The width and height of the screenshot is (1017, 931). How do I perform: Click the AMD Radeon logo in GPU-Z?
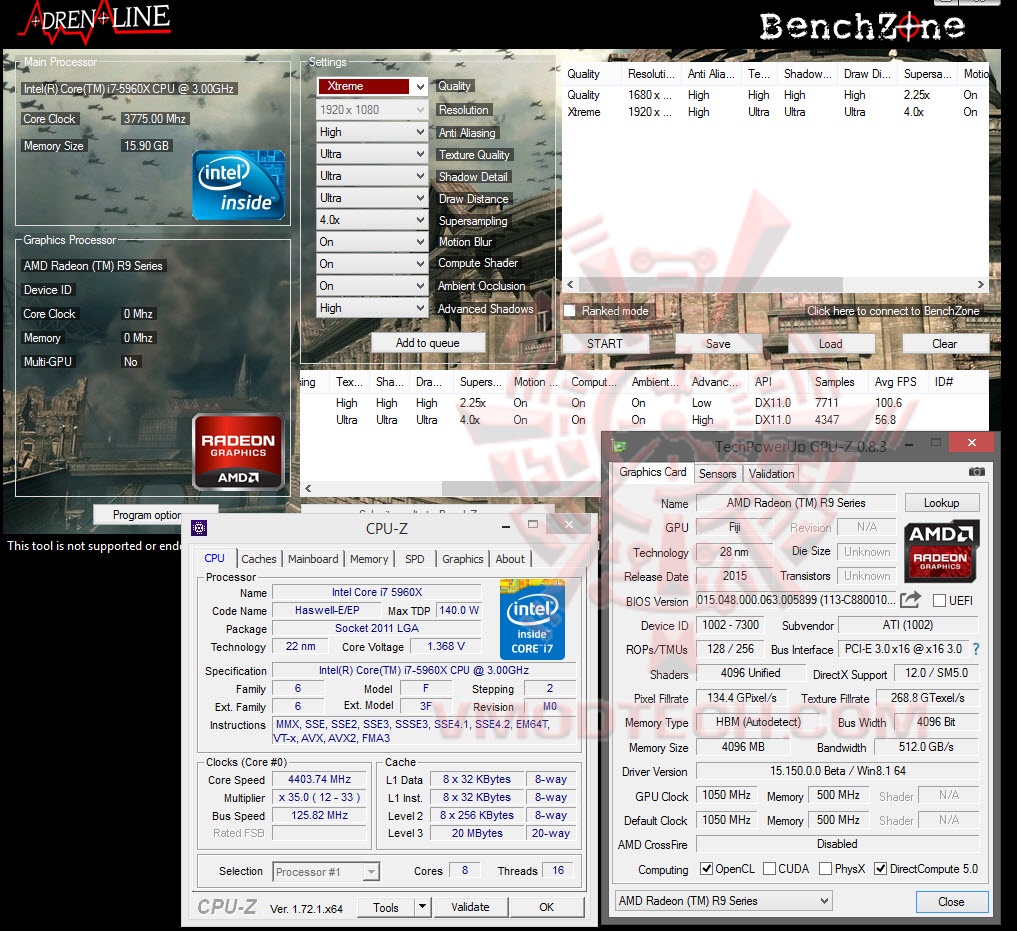[941, 550]
